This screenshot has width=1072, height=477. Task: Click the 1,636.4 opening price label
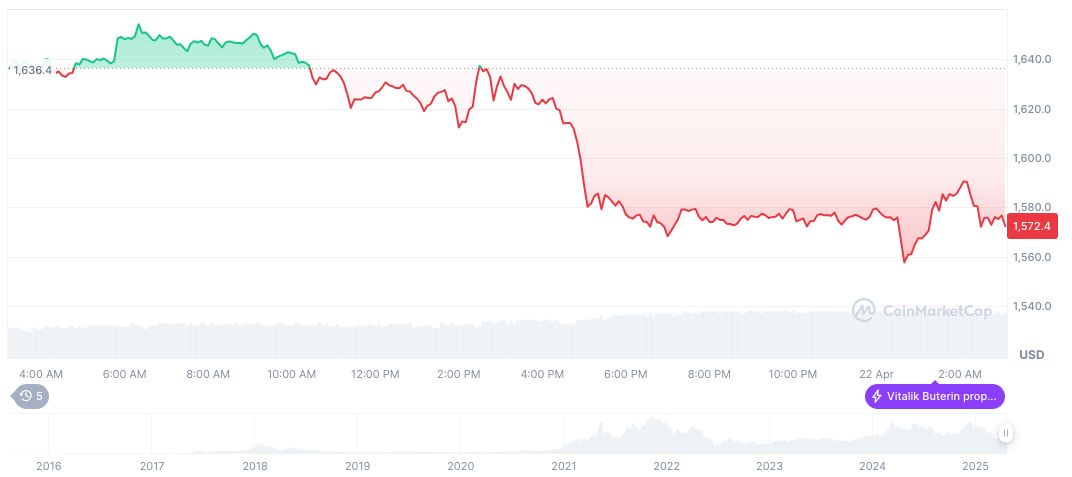pyautogui.click(x=33, y=70)
